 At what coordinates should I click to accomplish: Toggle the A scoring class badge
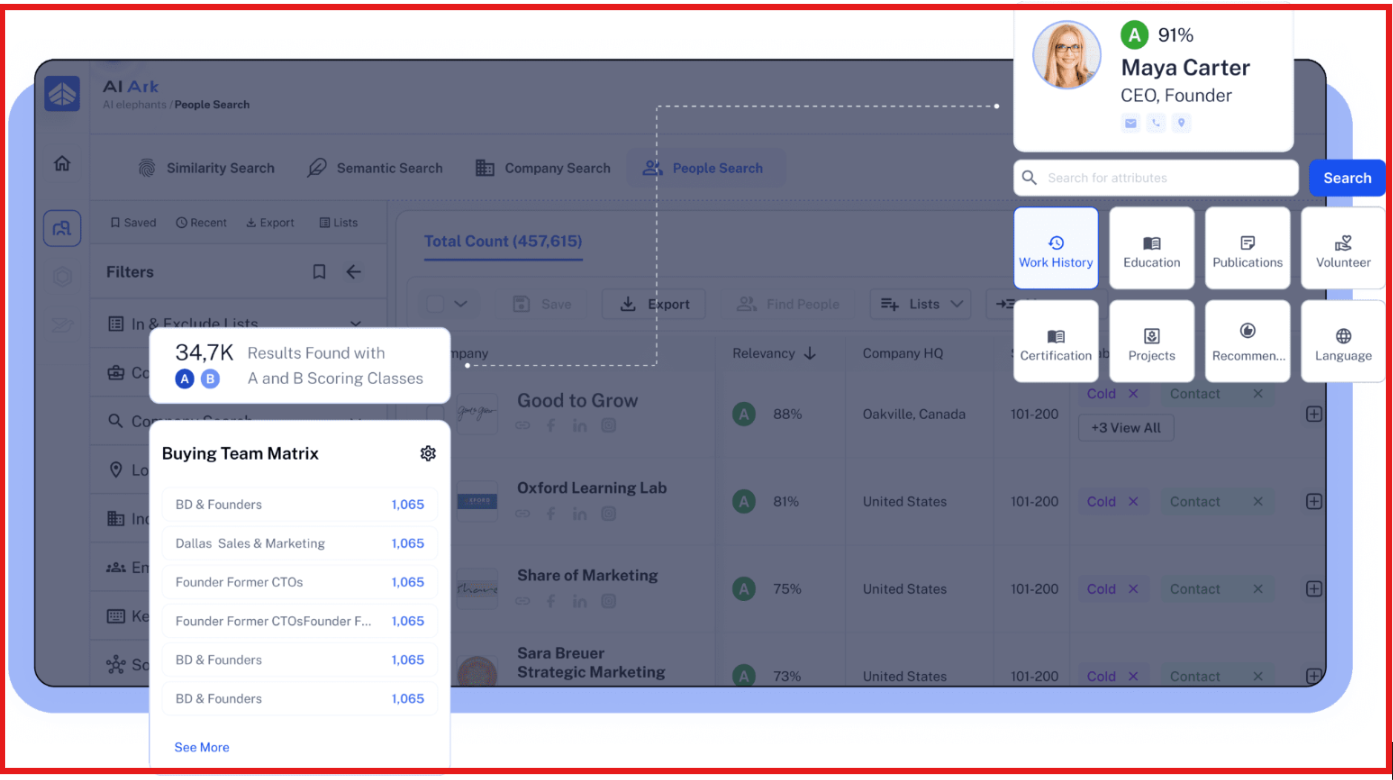[x=184, y=379]
